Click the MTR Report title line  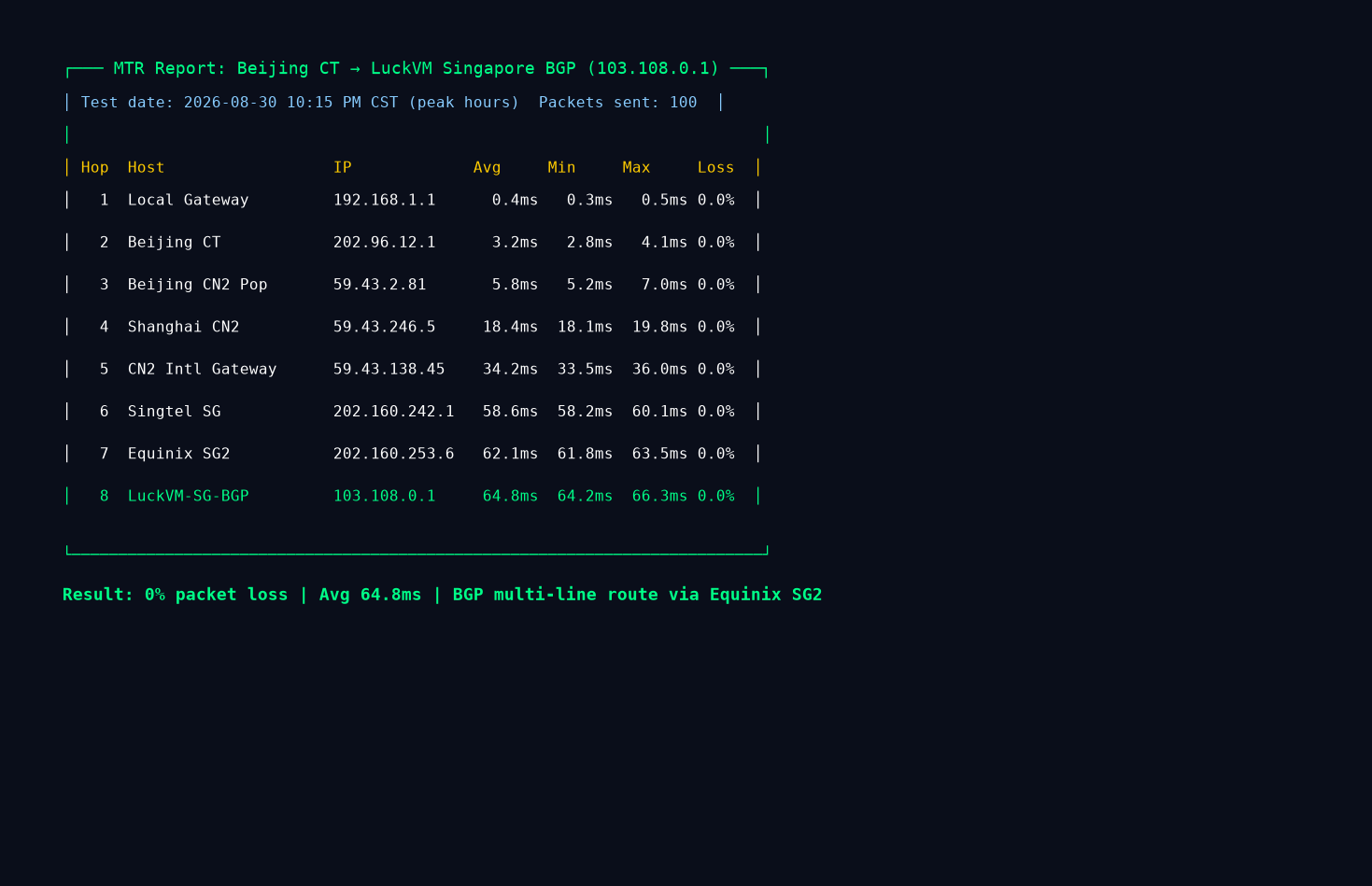tap(417, 69)
